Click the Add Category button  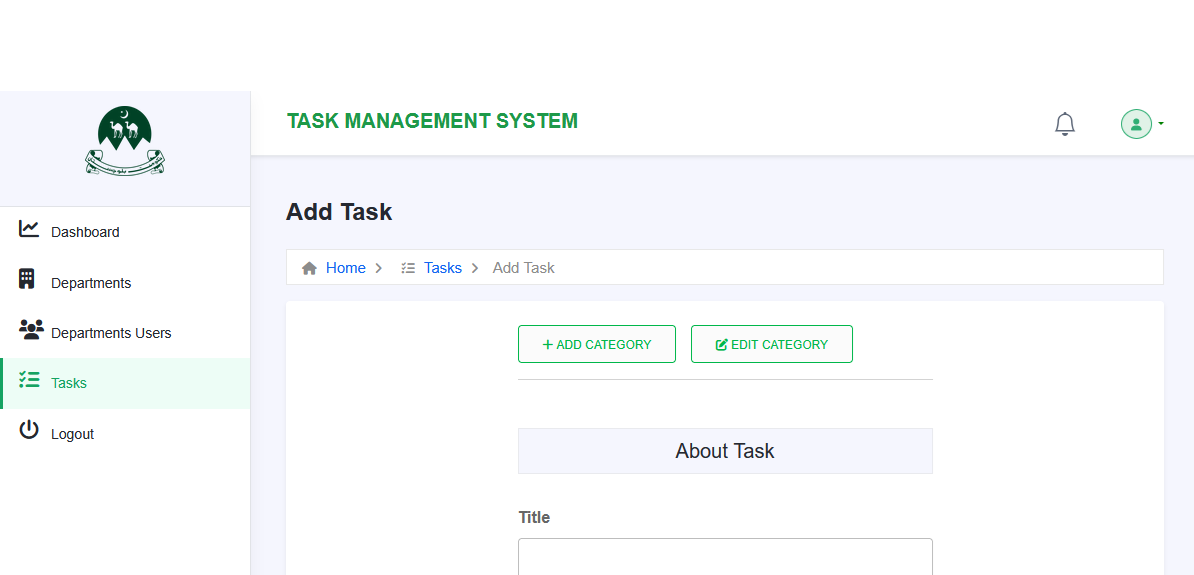597,344
